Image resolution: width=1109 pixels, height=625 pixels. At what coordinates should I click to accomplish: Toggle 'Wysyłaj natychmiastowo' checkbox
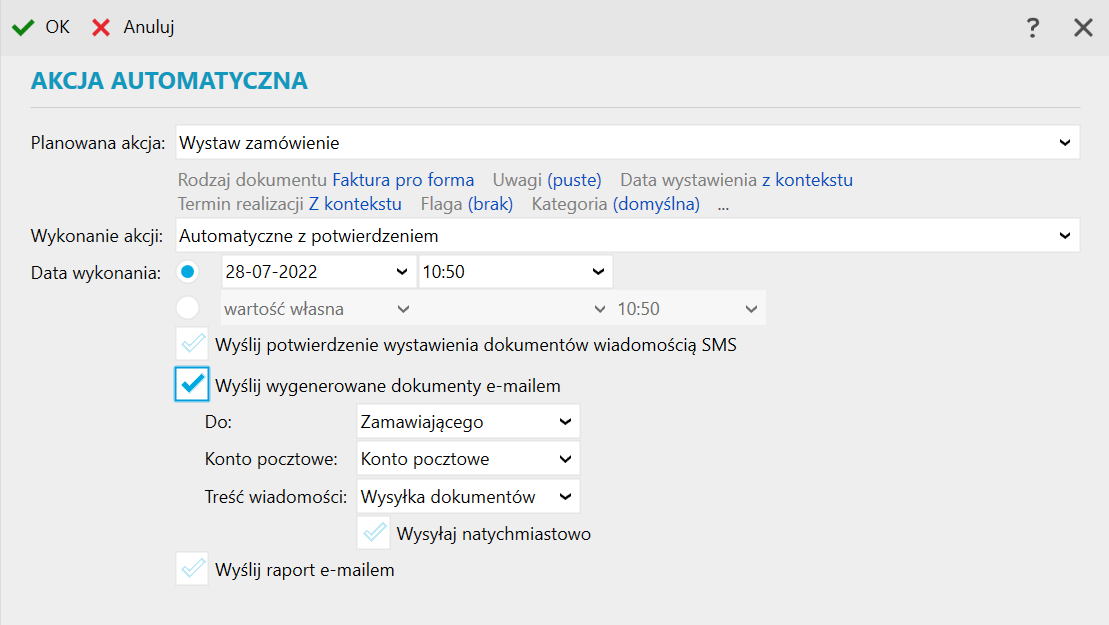click(374, 533)
